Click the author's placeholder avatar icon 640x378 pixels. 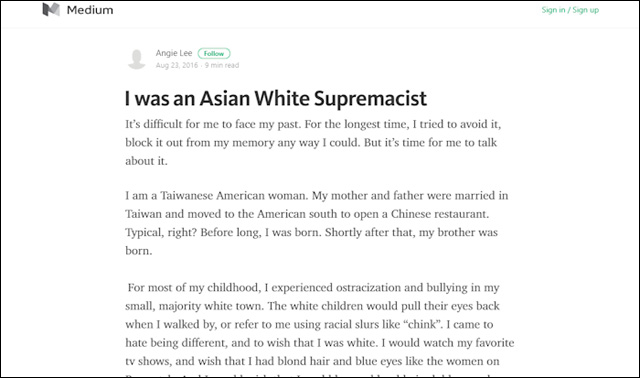pyautogui.click(x=137, y=59)
